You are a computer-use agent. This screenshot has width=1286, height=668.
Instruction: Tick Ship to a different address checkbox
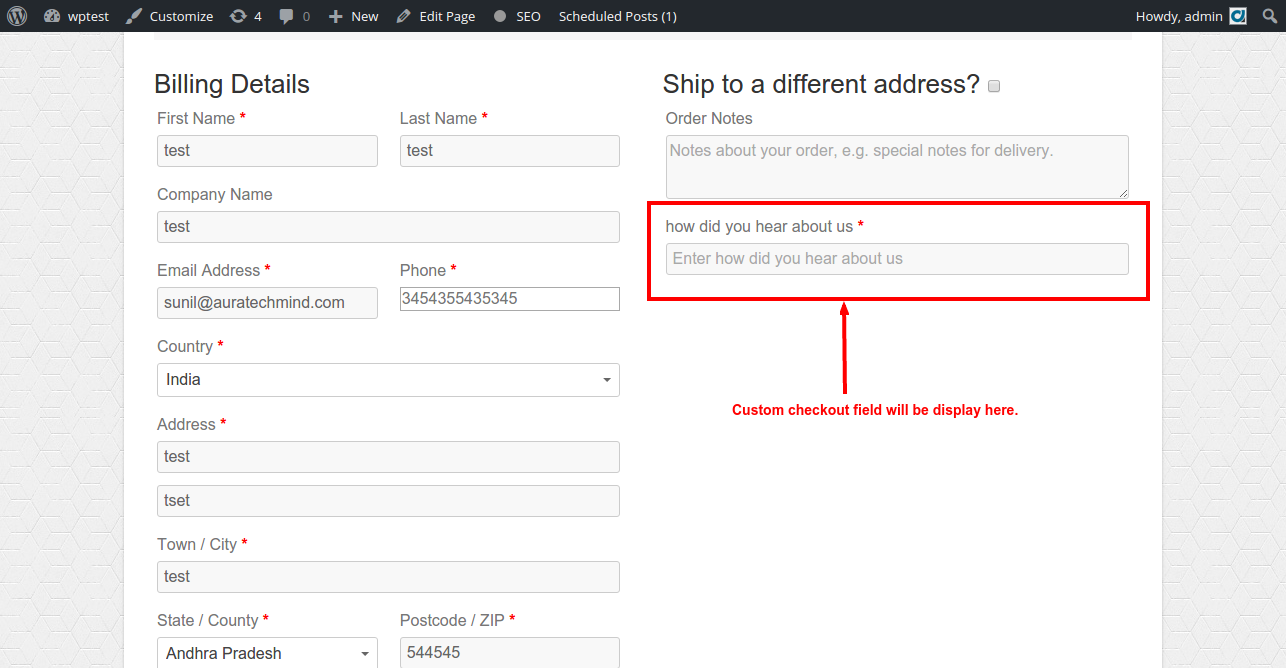[994, 86]
